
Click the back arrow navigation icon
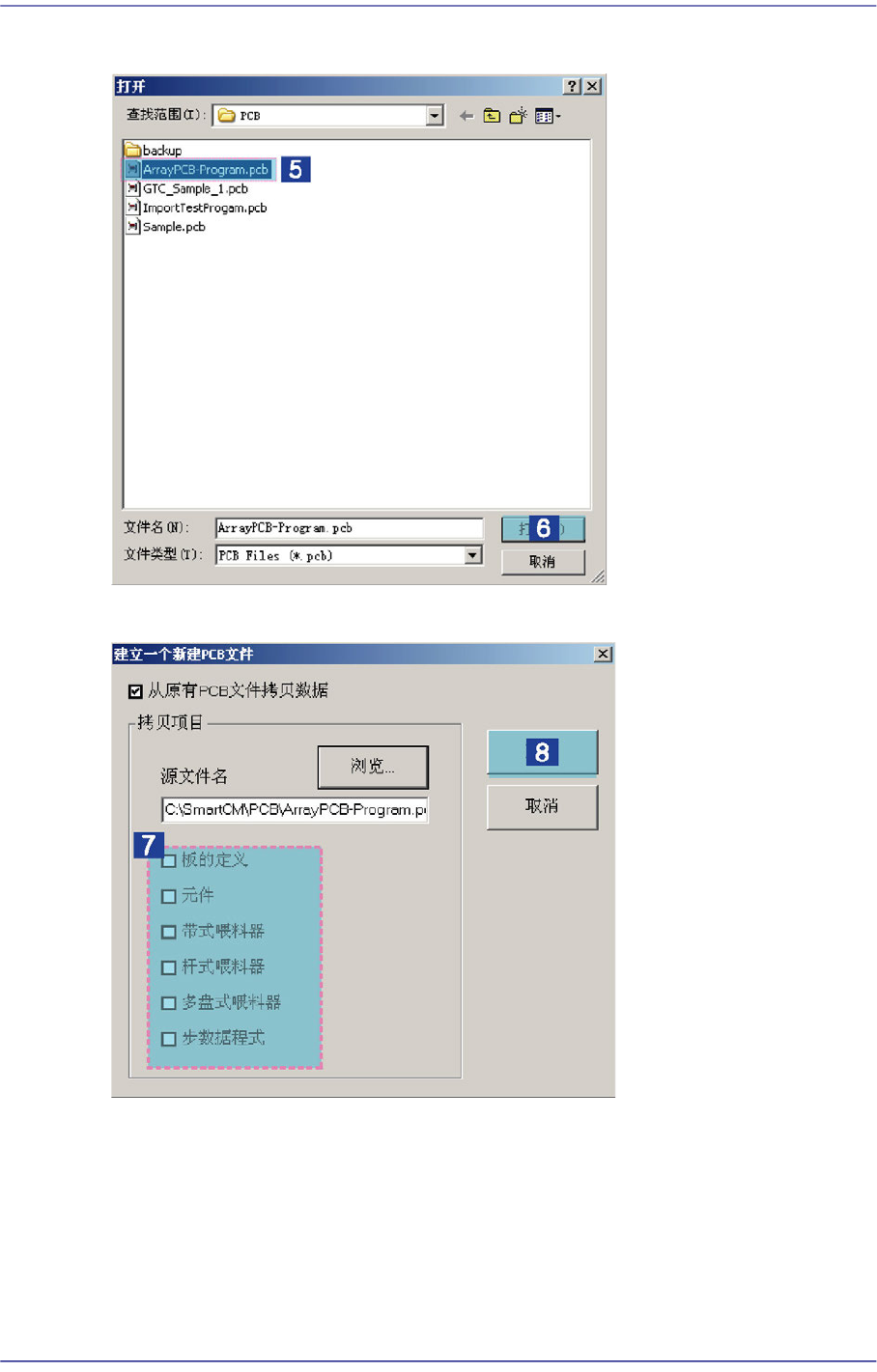[467, 116]
